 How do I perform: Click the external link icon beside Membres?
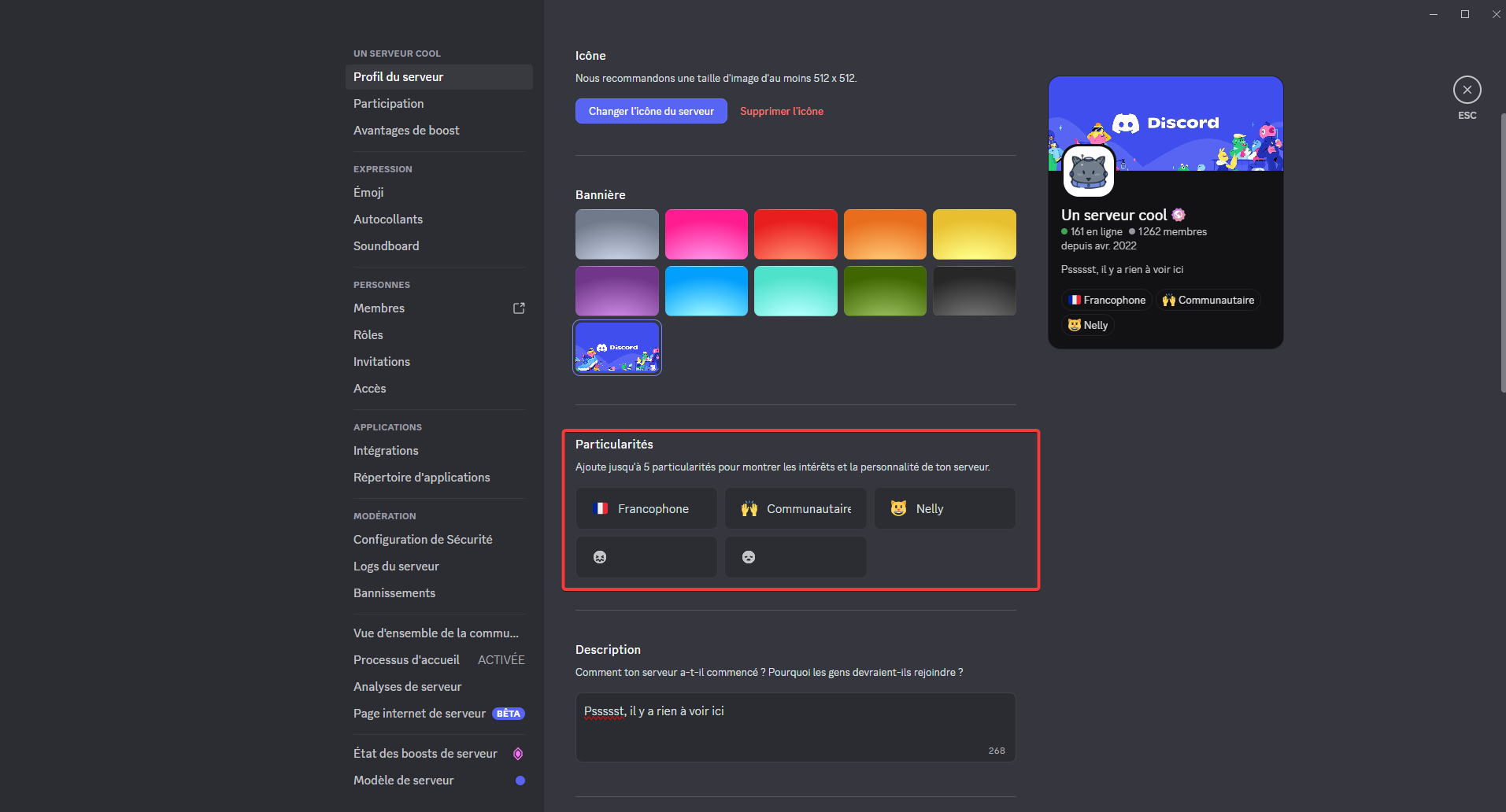pyautogui.click(x=519, y=308)
